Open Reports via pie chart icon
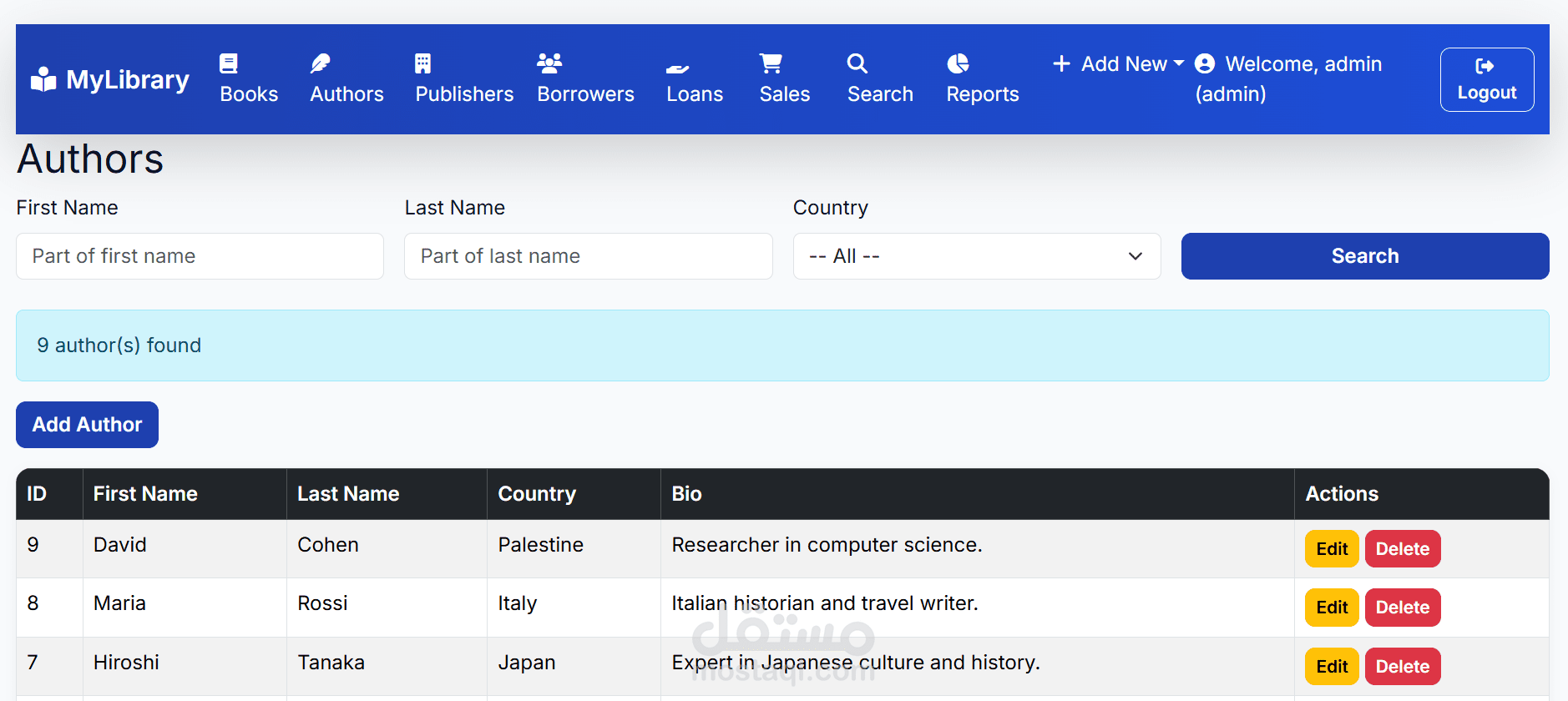Viewport: 1568px width, 701px height. coord(958,63)
